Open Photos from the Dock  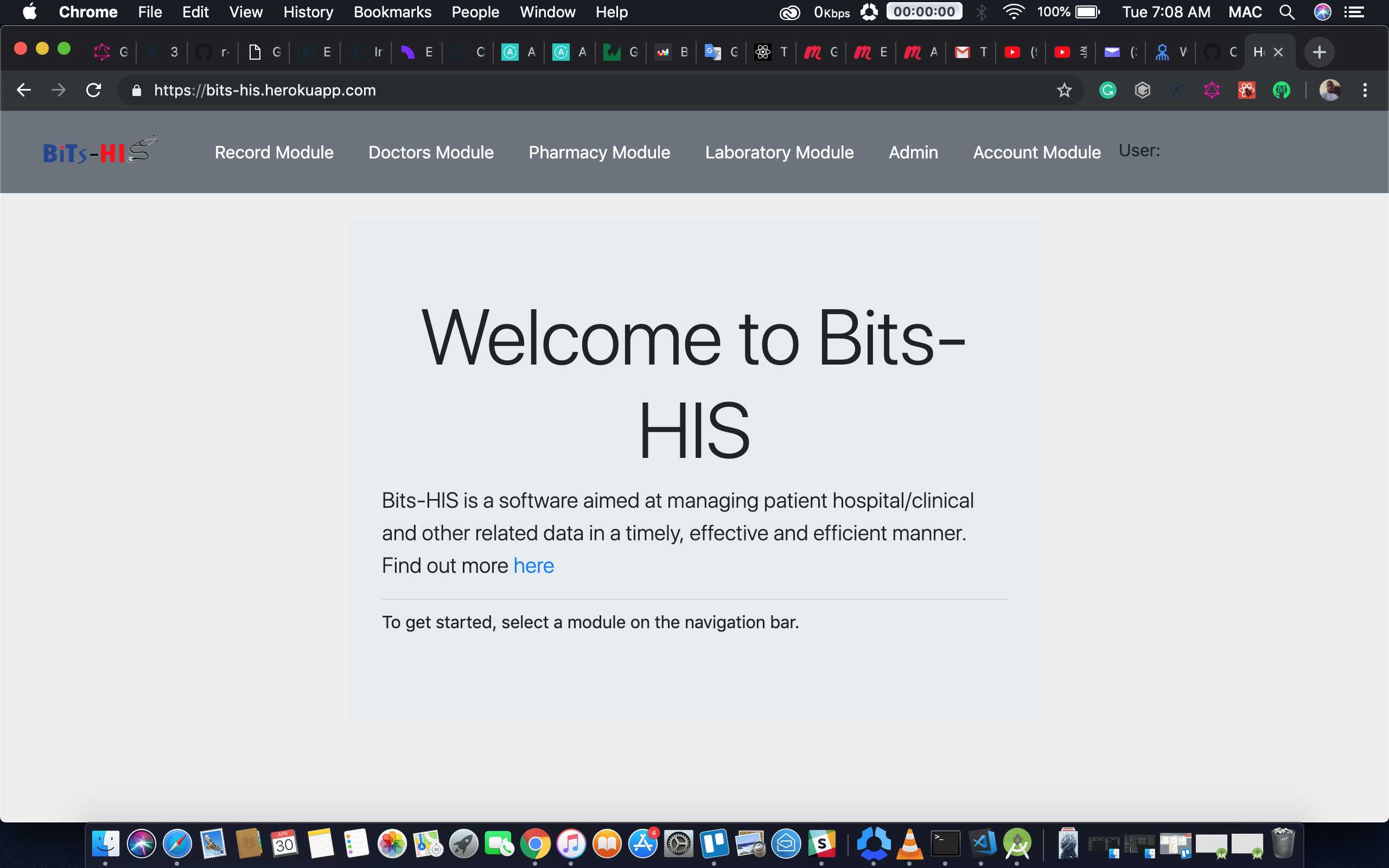point(392,844)
